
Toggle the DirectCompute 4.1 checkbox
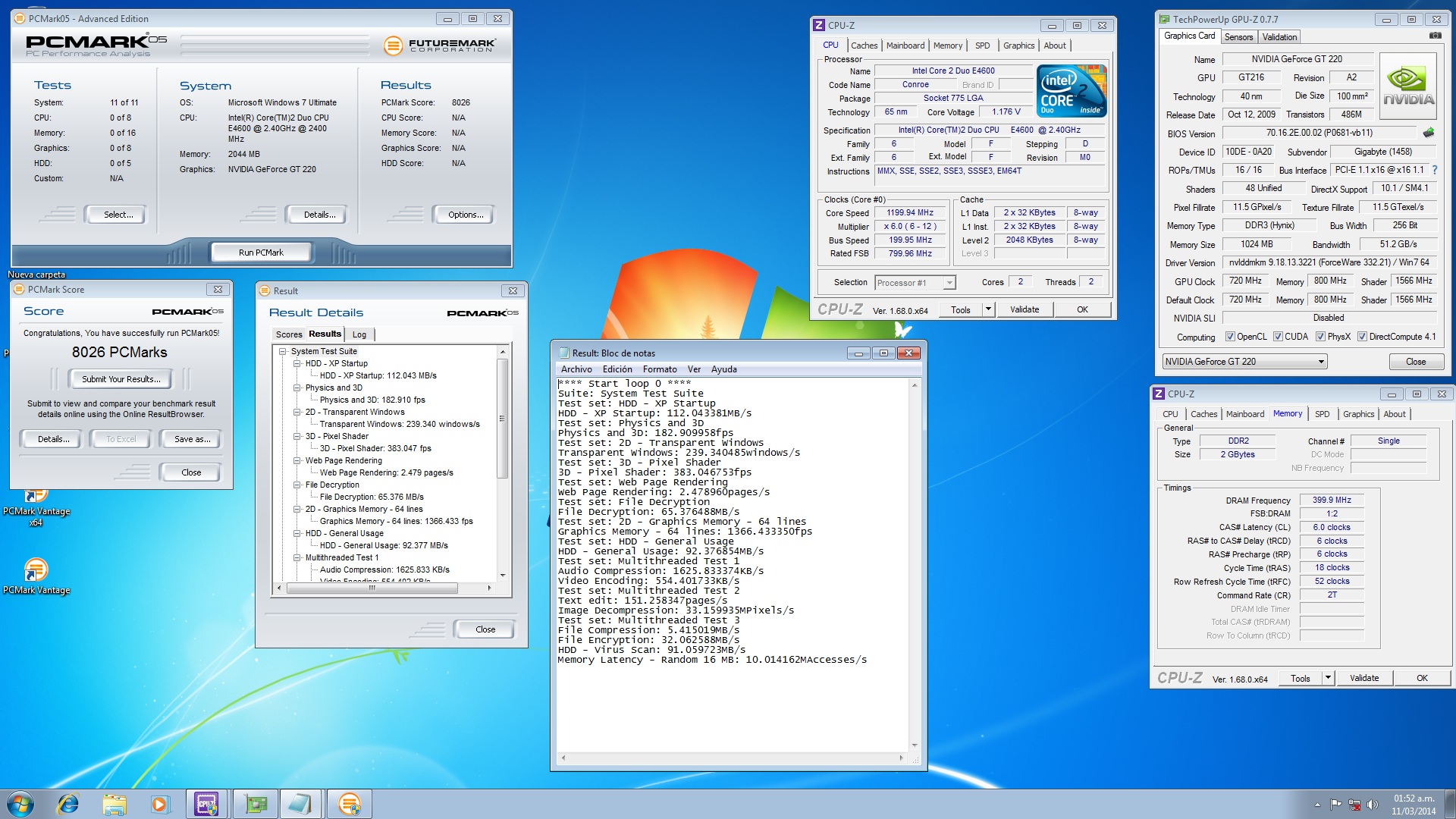pos(1362,337)
